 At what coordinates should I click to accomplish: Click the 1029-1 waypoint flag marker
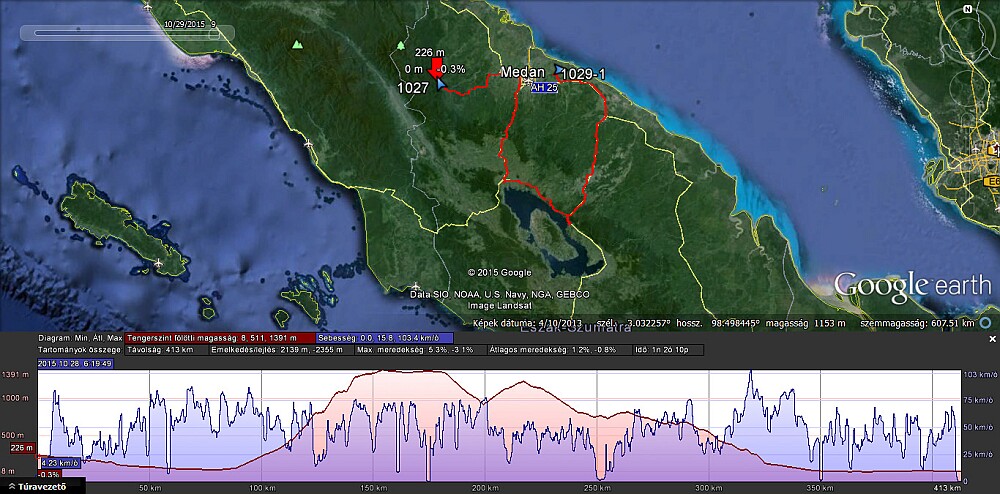click(x=557, y=71)
